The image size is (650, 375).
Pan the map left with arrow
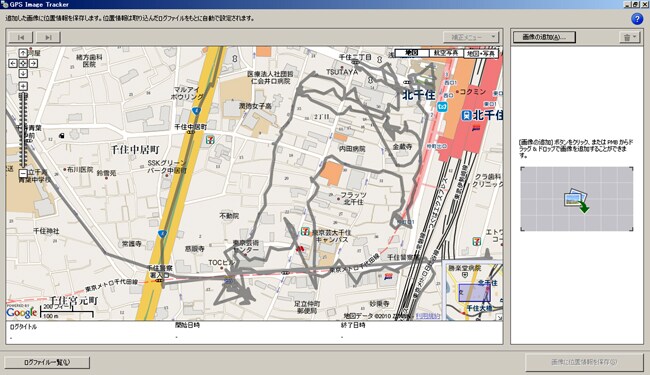click(13, 63)
